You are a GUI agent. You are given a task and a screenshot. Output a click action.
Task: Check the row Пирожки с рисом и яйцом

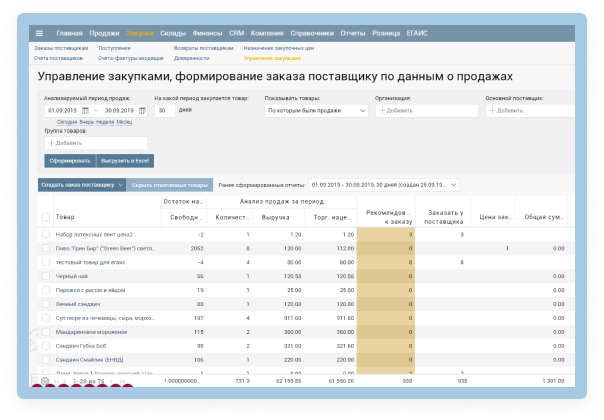(x=46, y=290)
